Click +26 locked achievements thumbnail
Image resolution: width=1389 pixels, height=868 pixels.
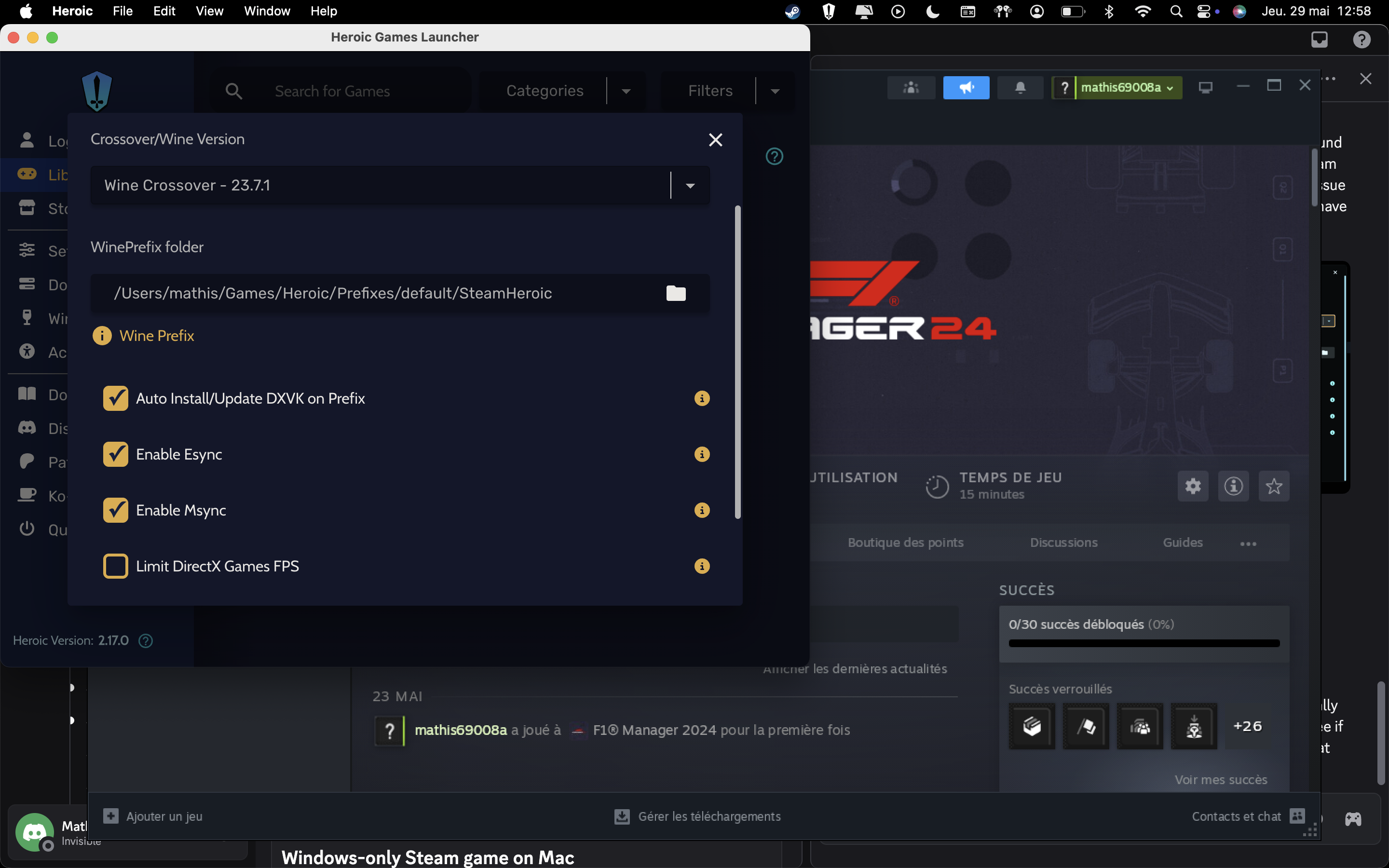(x=1247, y=726)
